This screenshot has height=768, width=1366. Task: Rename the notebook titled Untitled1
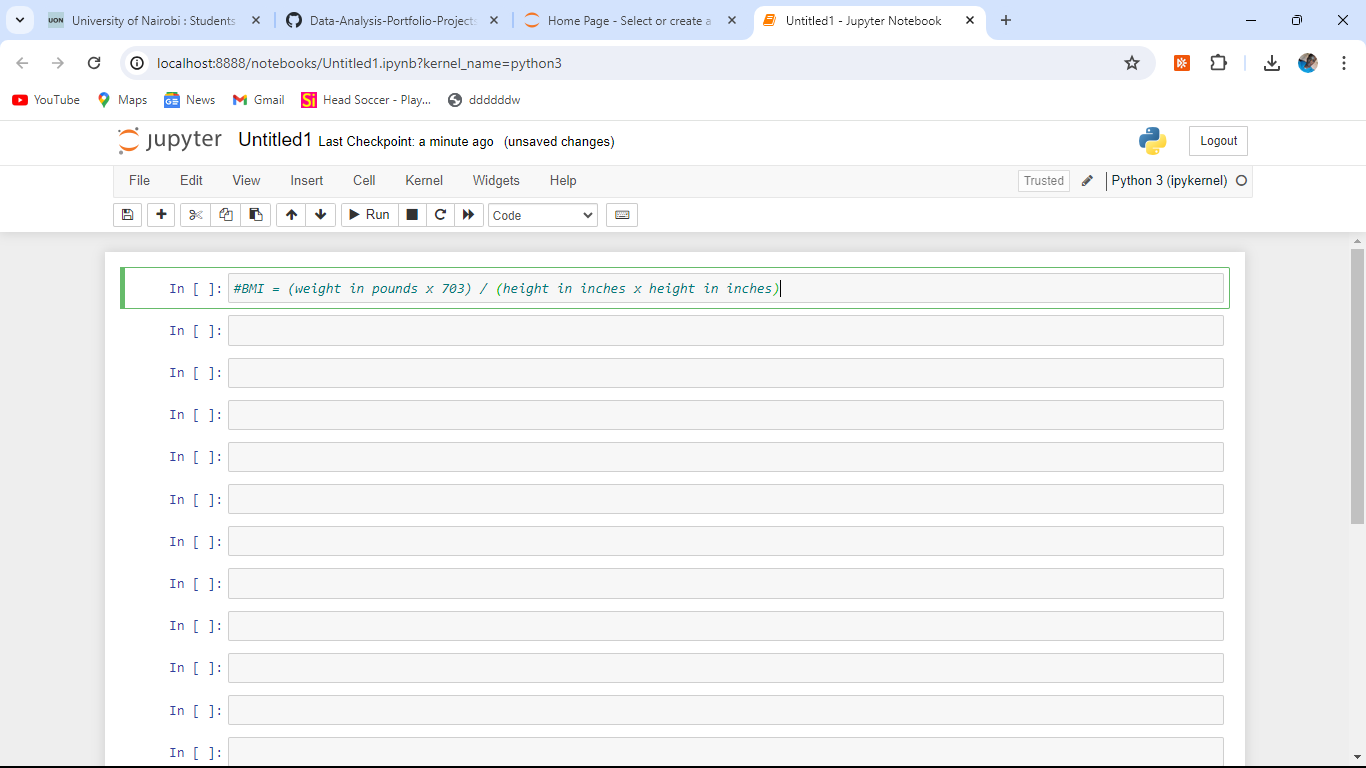pos(275,140)
